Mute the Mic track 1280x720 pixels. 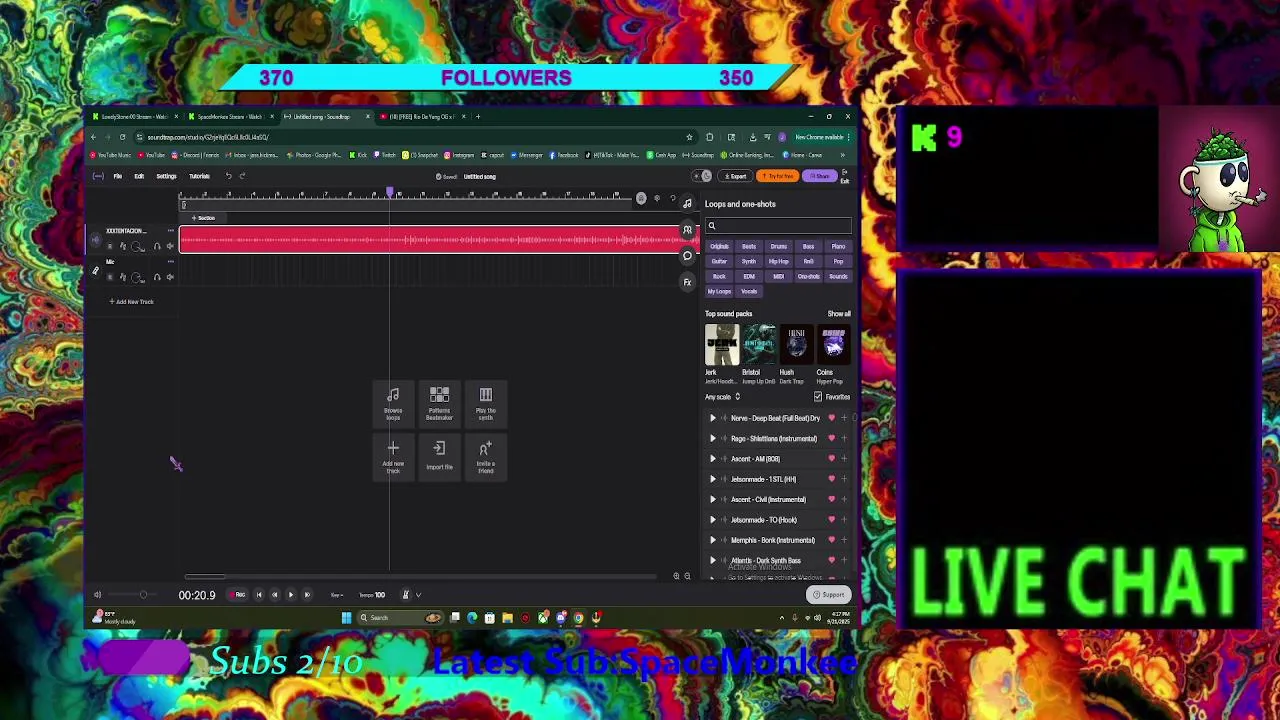(x=170, y=277)
